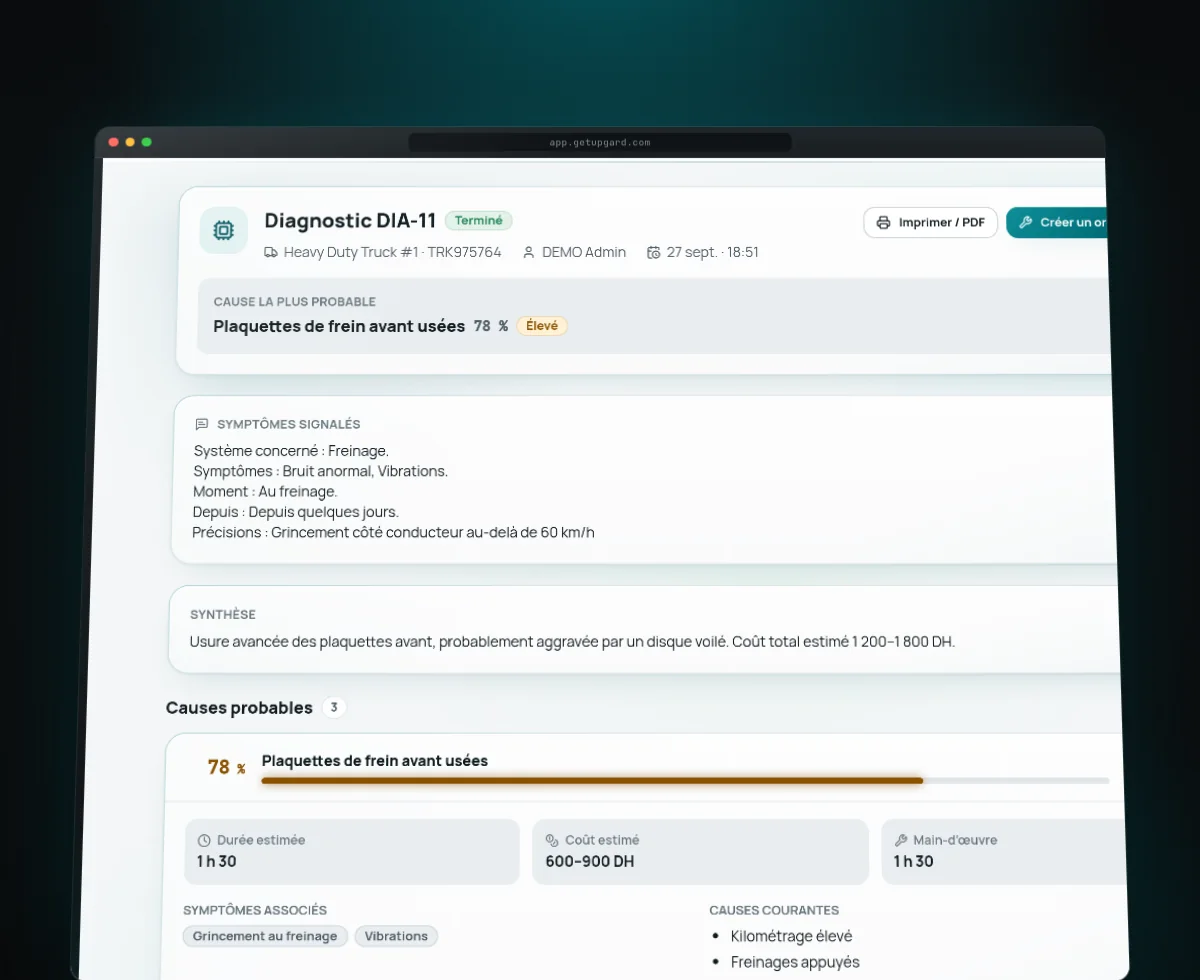Click the wrench icon in Main-d'œuvre
1200x980 pixels.
tap(901, 840)
